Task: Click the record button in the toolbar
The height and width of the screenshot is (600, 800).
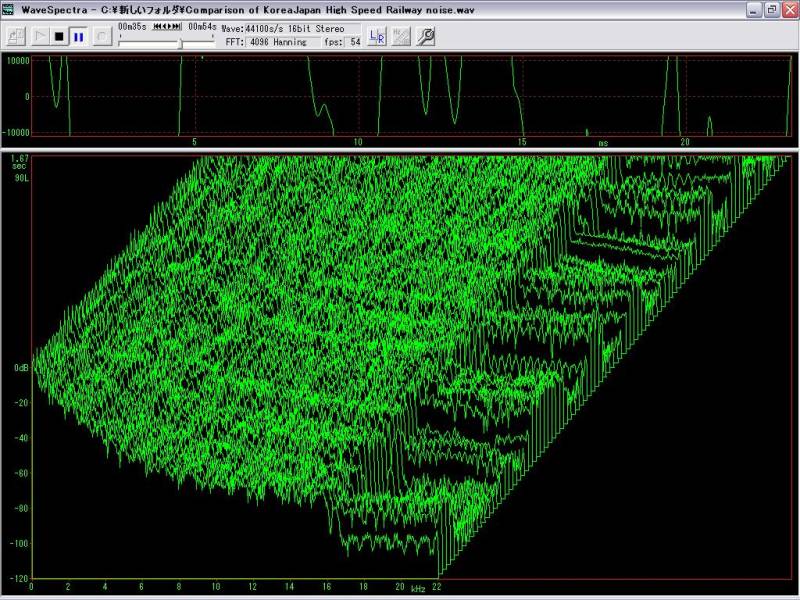Action: [102, 36]
